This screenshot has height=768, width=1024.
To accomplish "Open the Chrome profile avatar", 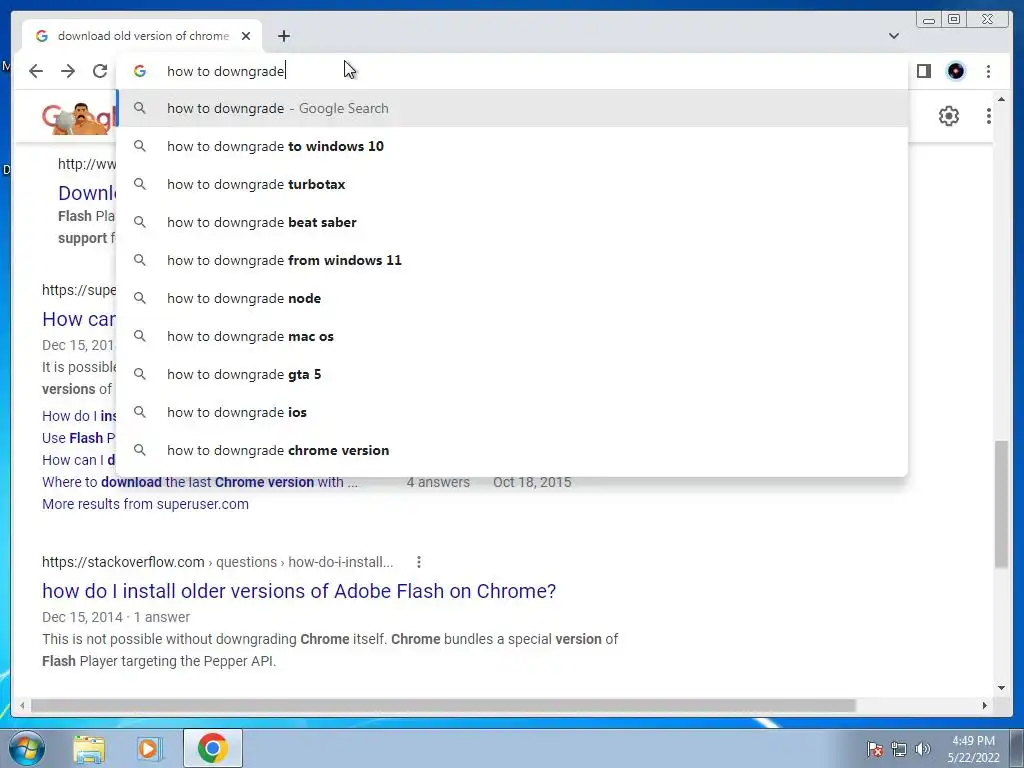I will [956, 71].
